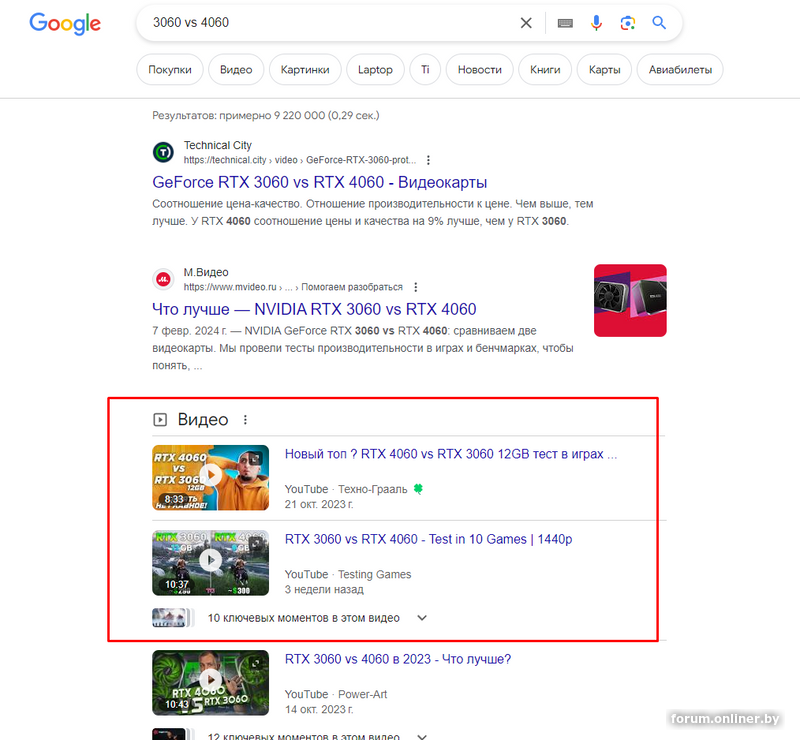This screenshot has height=740, width=800.
Task: Open RTX 3060 vs 4060 в 2023 - Что лучше? link
Action: click(398, 659)
